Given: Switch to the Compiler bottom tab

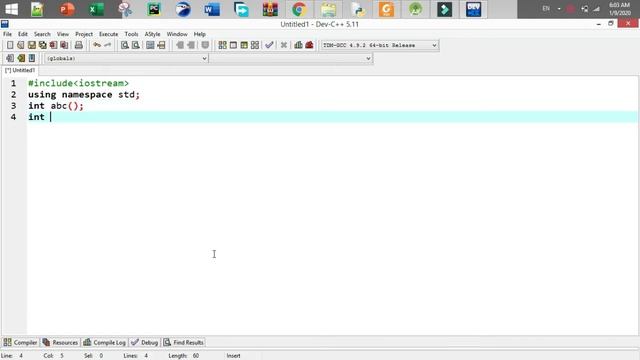Looking at the screenshot, I should (x=20, y=342).
